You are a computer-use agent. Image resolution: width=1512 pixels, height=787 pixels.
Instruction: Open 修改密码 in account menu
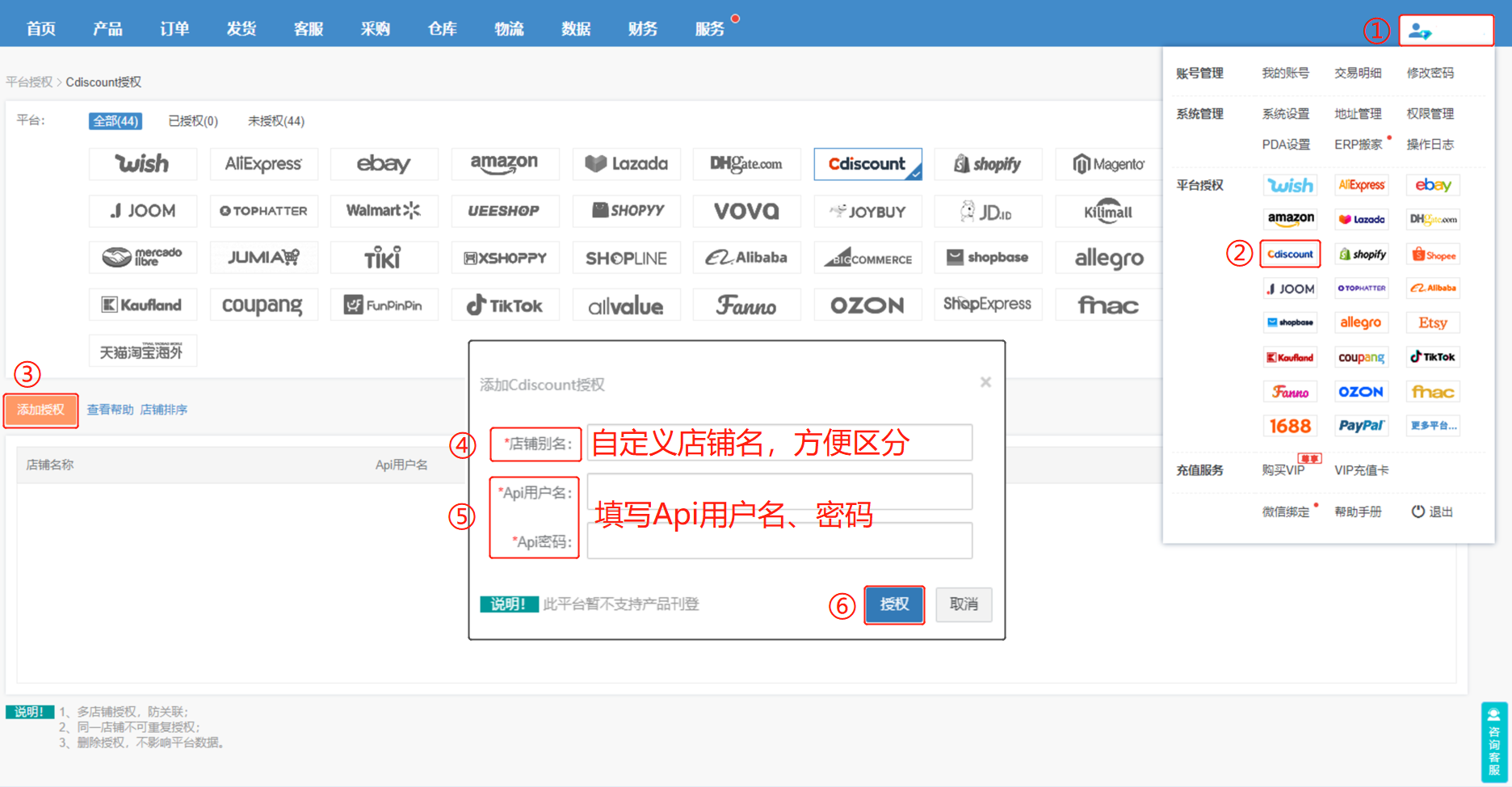coord(1430,73)
